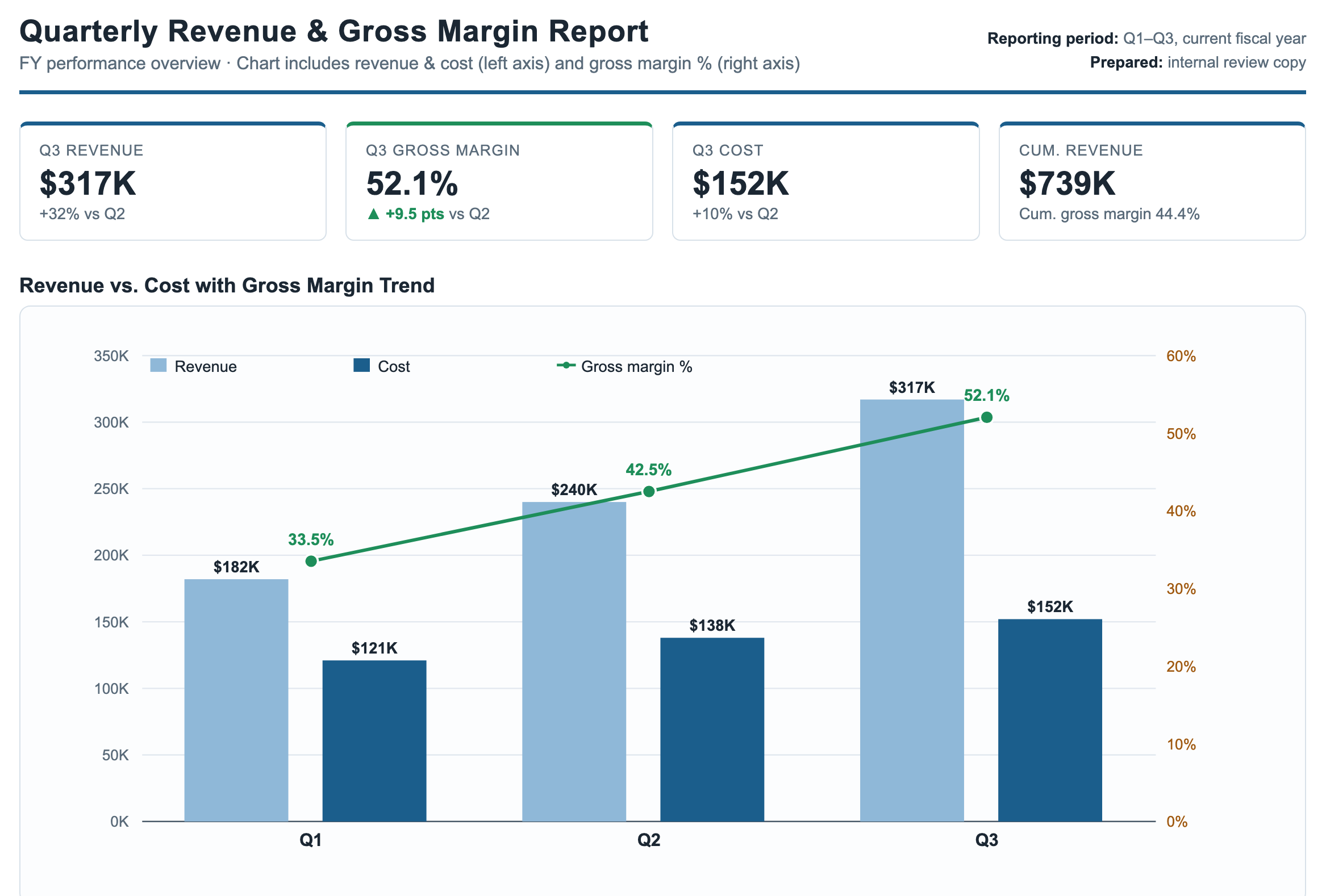Screen dimensions: 1326x896
Task: Click the Q1 x-axis label
Action: 311,840
